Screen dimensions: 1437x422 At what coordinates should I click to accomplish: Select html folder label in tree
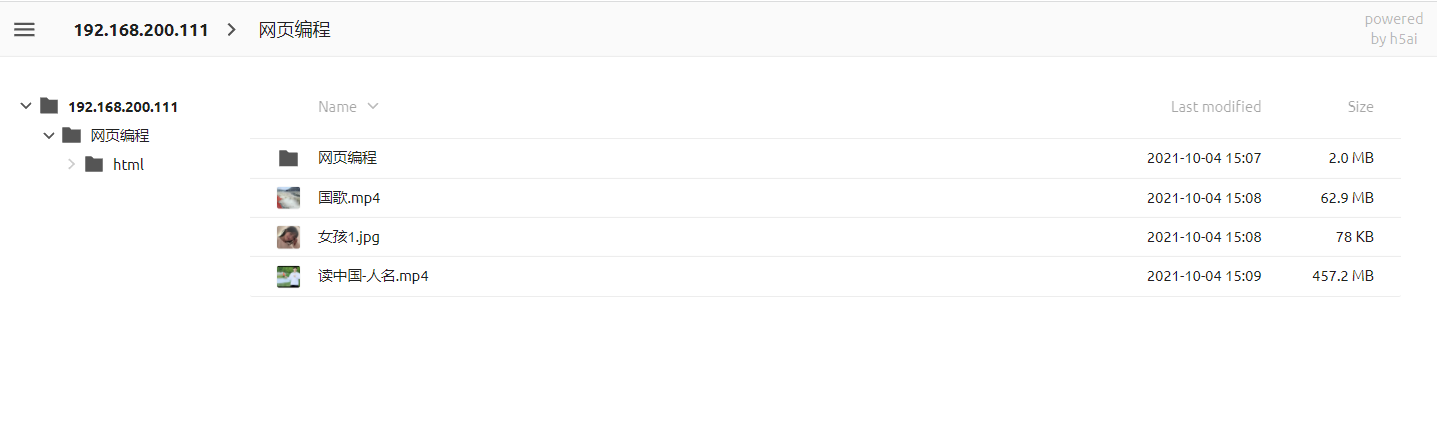pyautogui.click(x=128, y=164)
